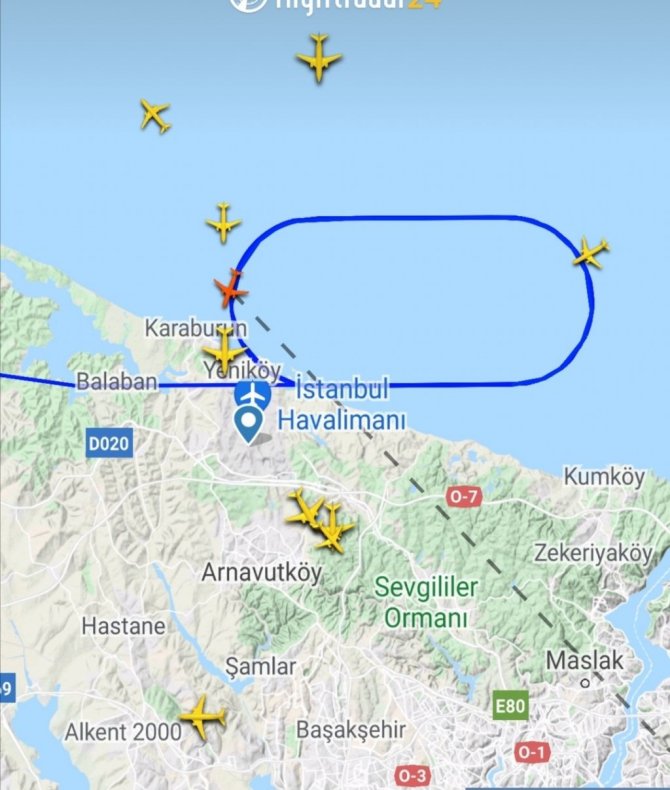
Task: Select the yellow aircraft near Alkent 2000
Action: 203,716
